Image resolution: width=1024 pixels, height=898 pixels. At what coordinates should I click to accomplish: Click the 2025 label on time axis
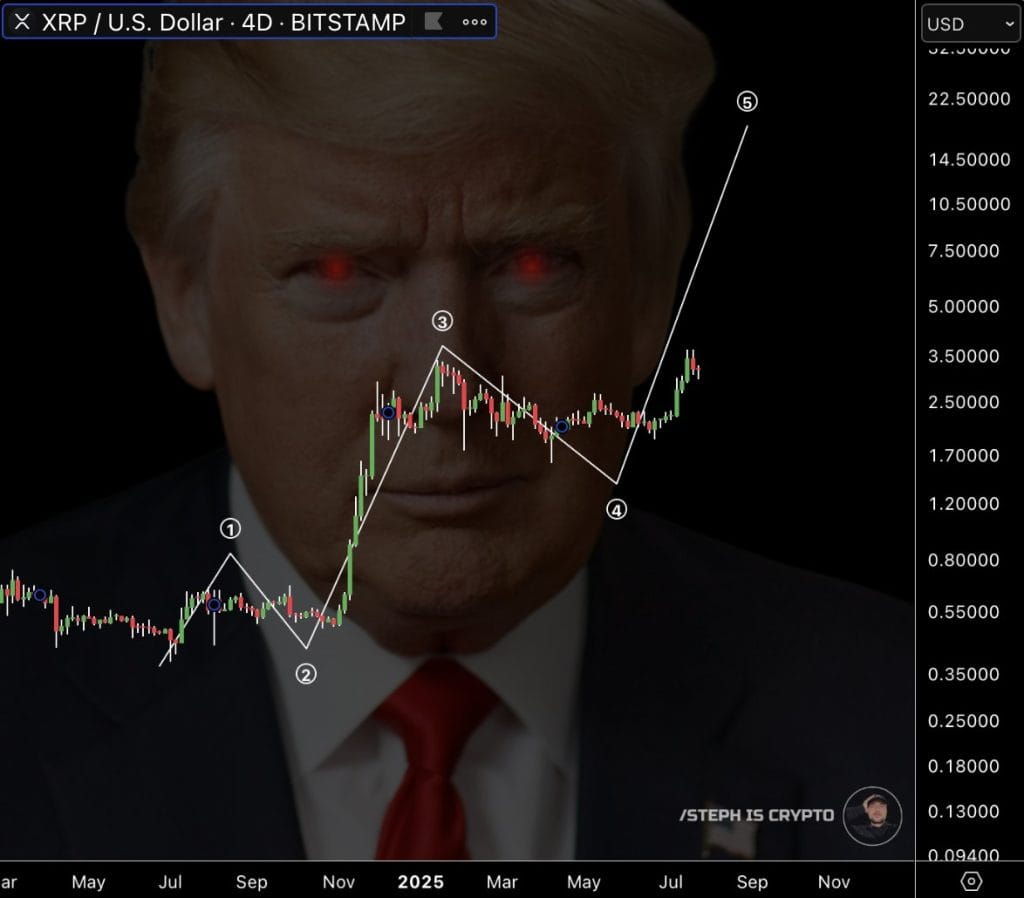point(421,882)
